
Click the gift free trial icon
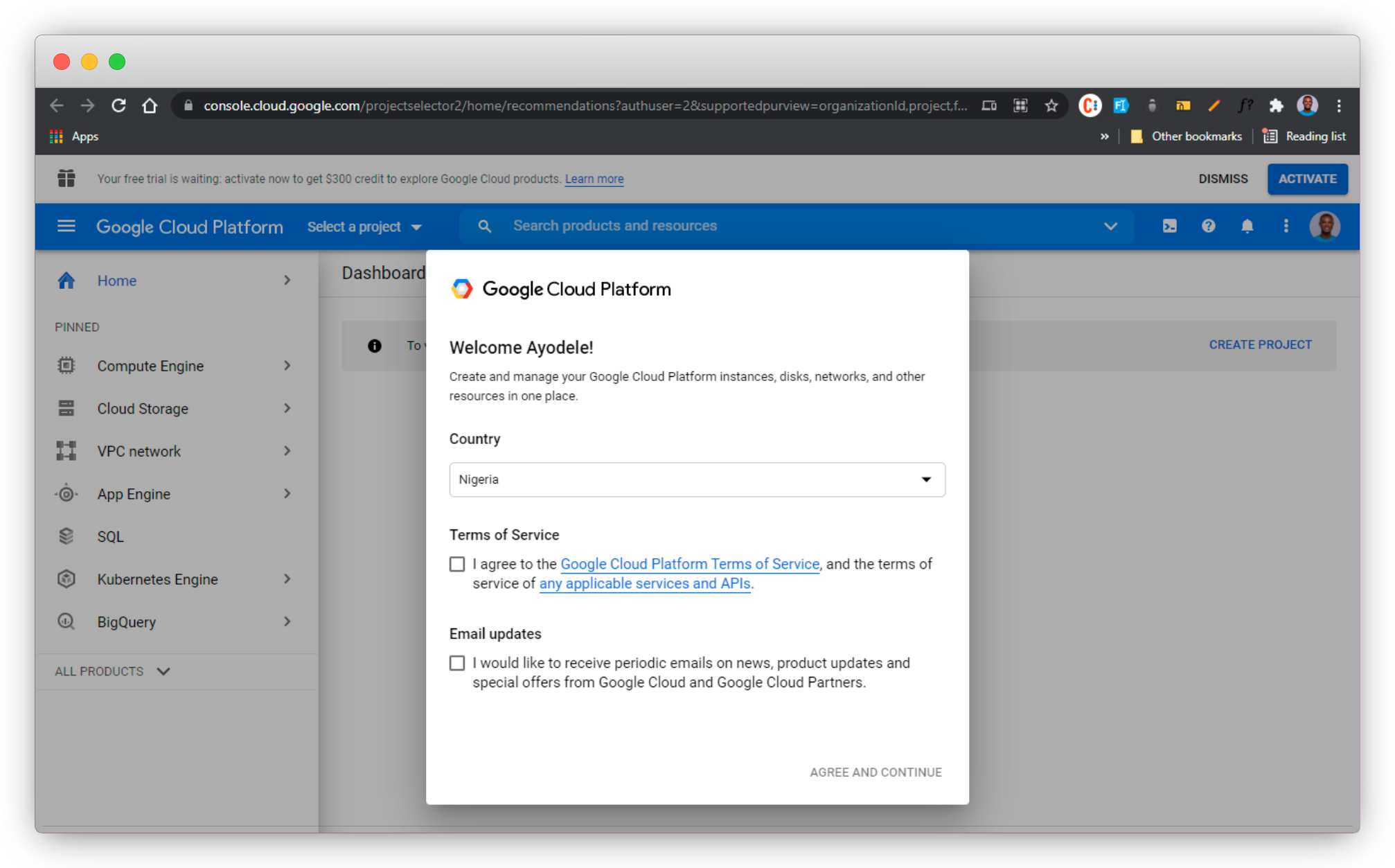[x=66, y=179]
